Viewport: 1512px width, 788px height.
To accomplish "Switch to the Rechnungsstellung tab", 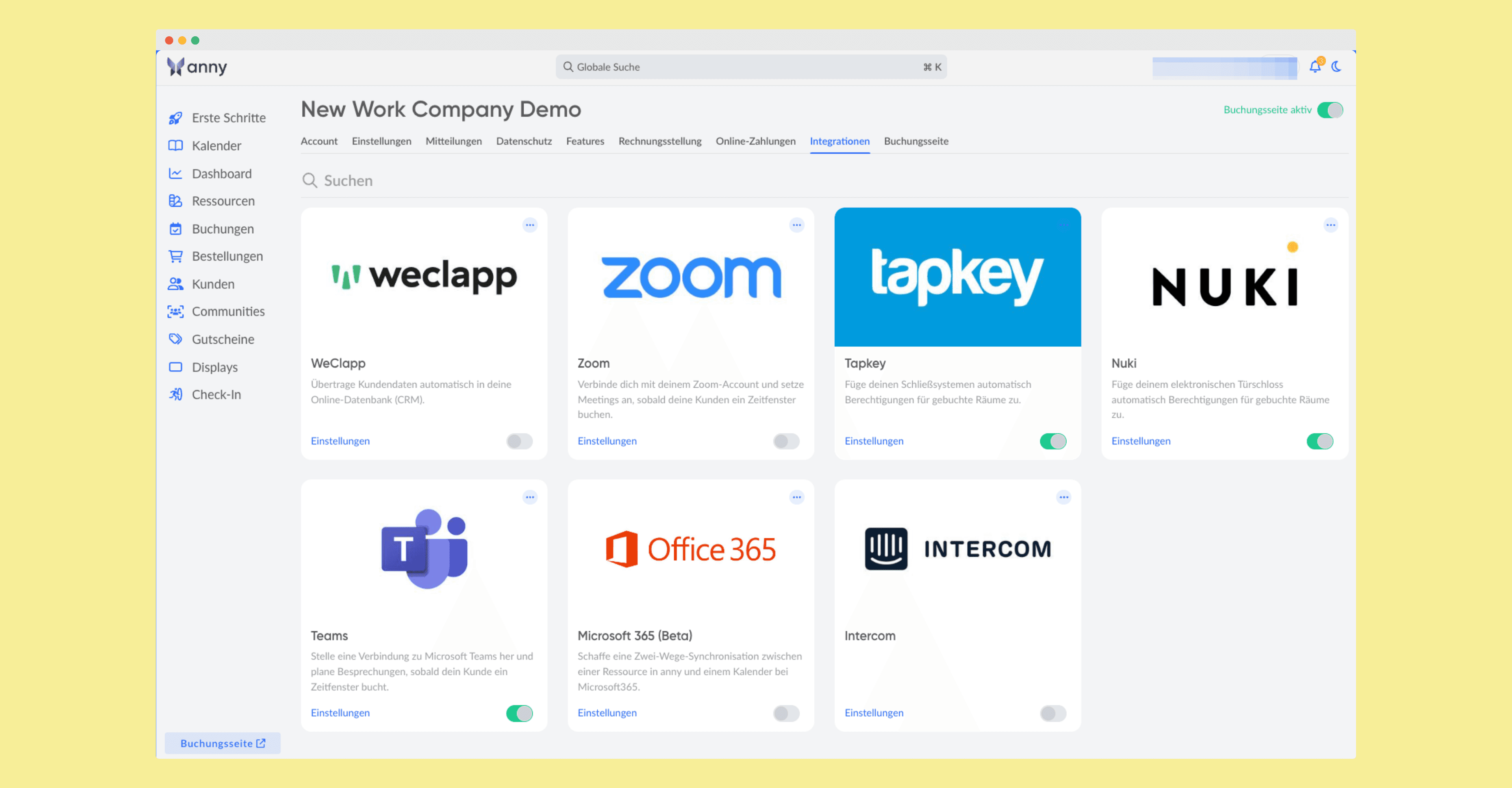I will pos(660,141).
